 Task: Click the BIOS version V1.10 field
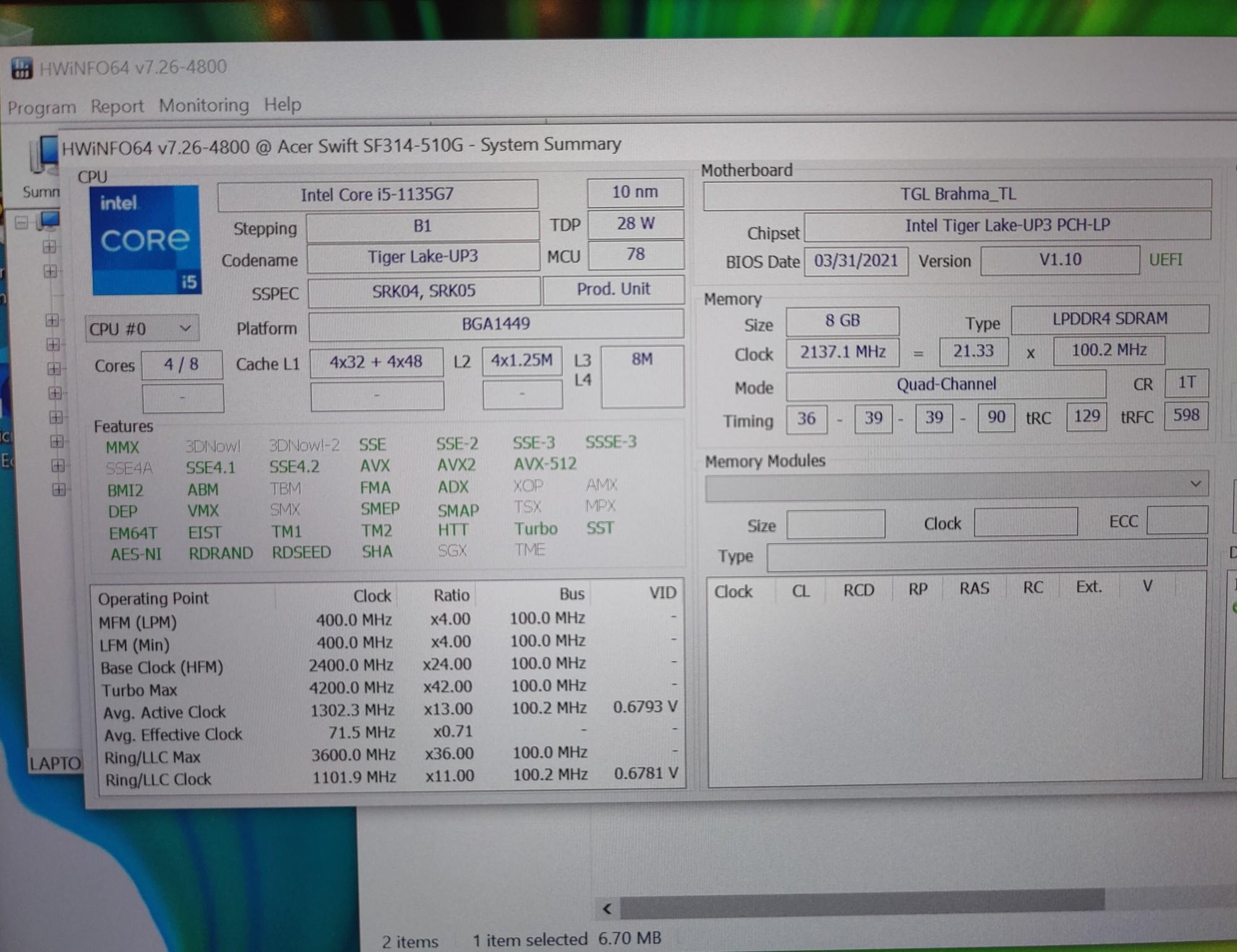pos(1060,260)
